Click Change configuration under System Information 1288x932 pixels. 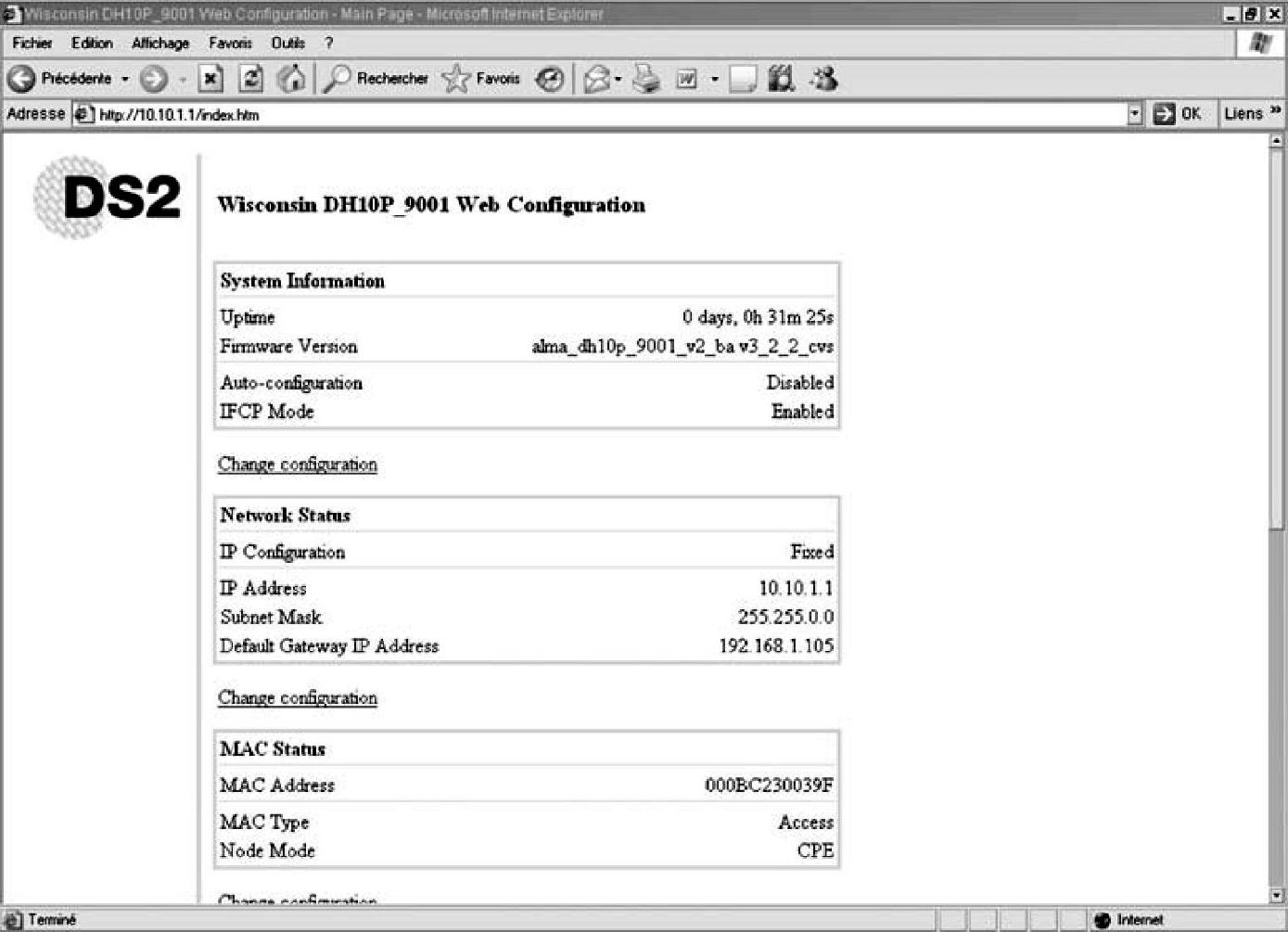coord(298,464)
